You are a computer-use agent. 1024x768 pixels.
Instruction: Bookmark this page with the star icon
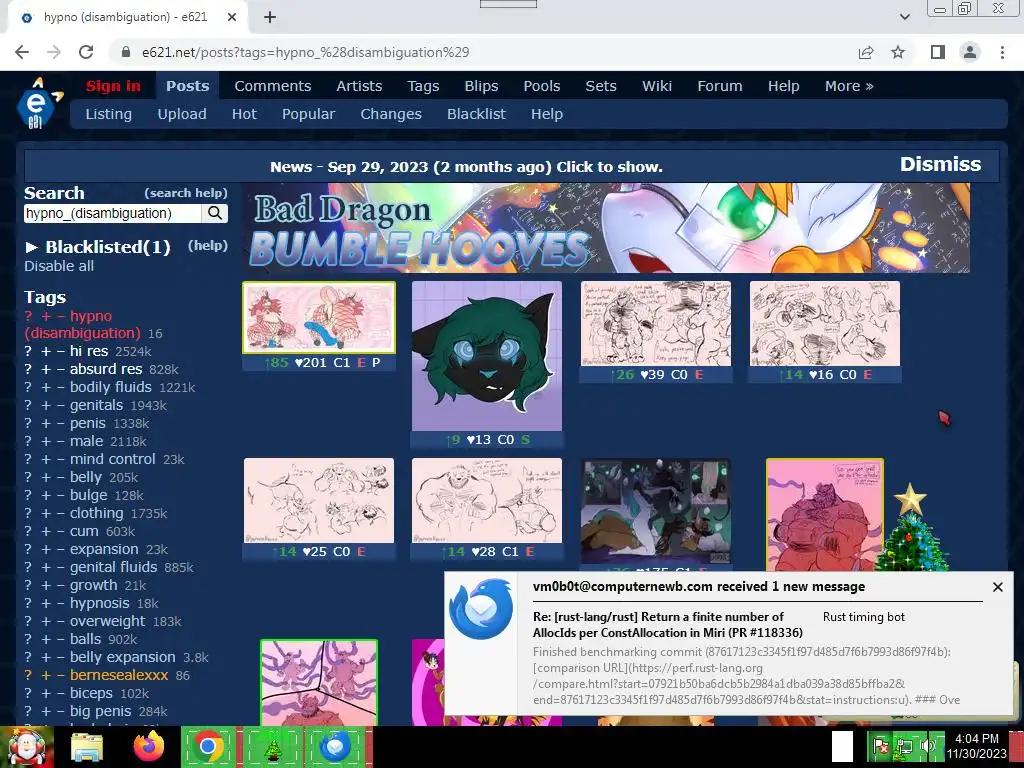coord(899,52)
